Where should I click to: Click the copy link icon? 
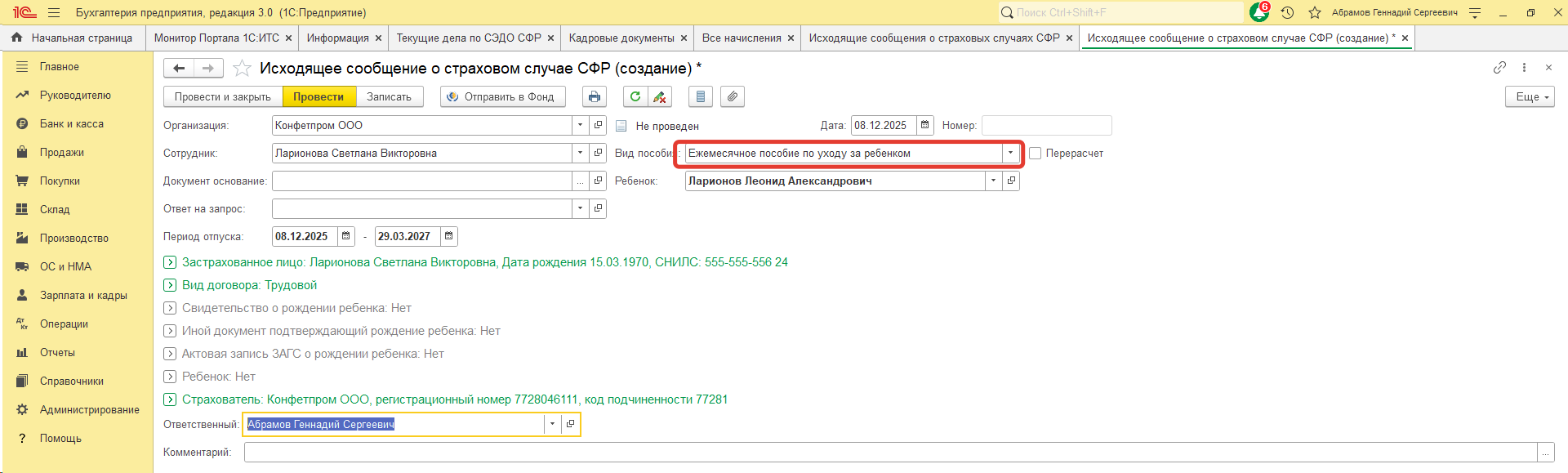(1499, 68)
